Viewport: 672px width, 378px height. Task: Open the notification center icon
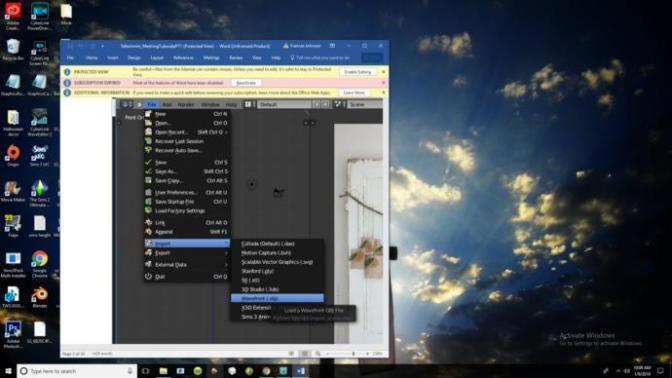coord(660,371)
